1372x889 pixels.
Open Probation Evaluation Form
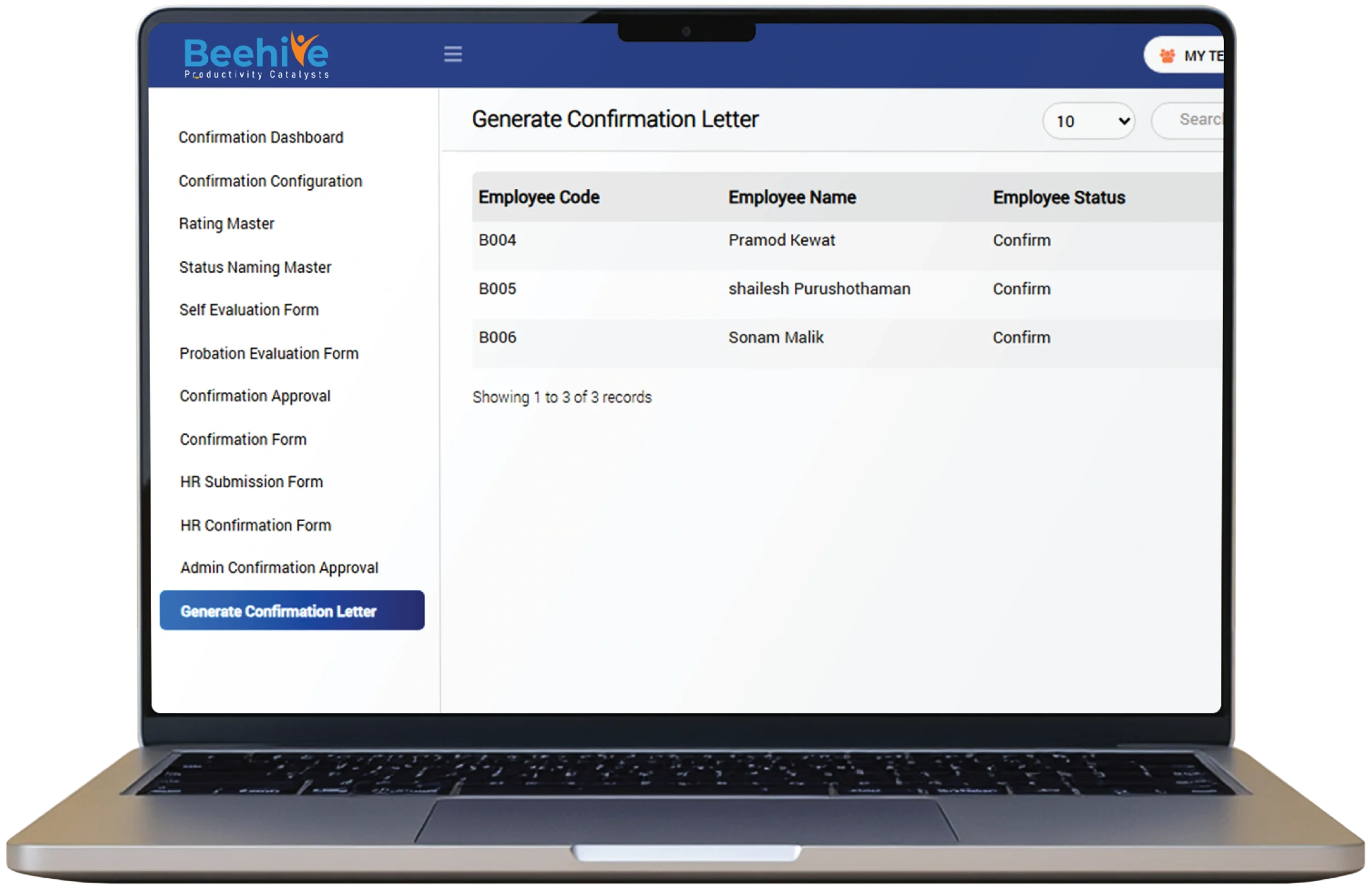[269, 353]
